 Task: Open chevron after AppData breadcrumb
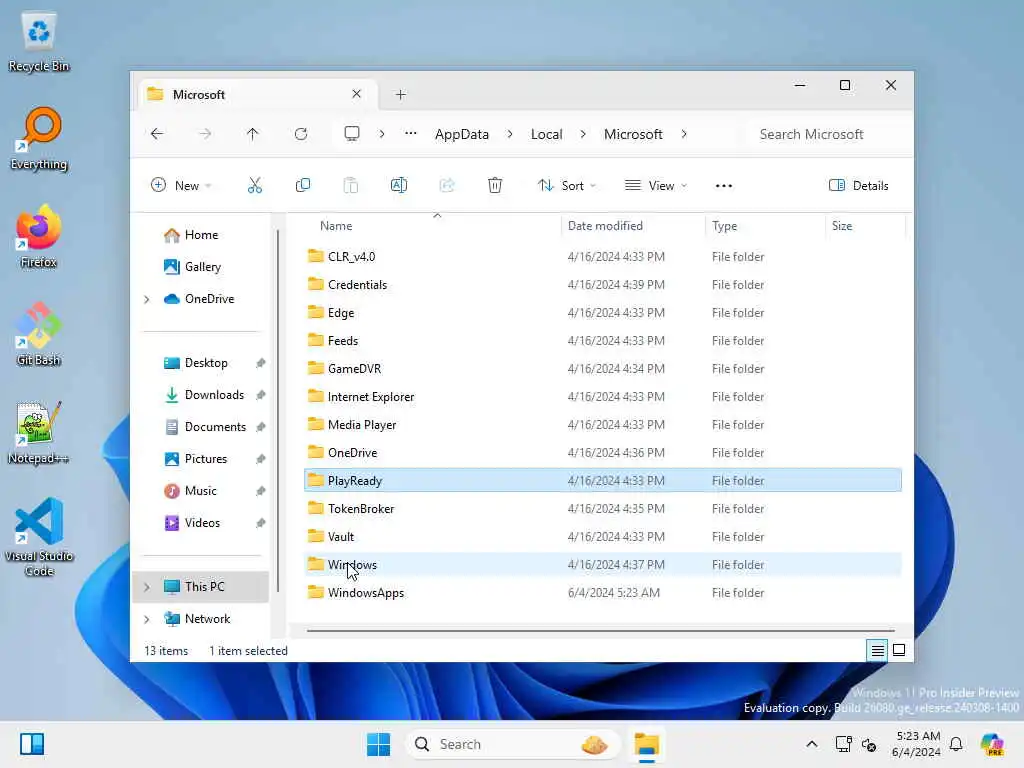(x=510, y=134)
